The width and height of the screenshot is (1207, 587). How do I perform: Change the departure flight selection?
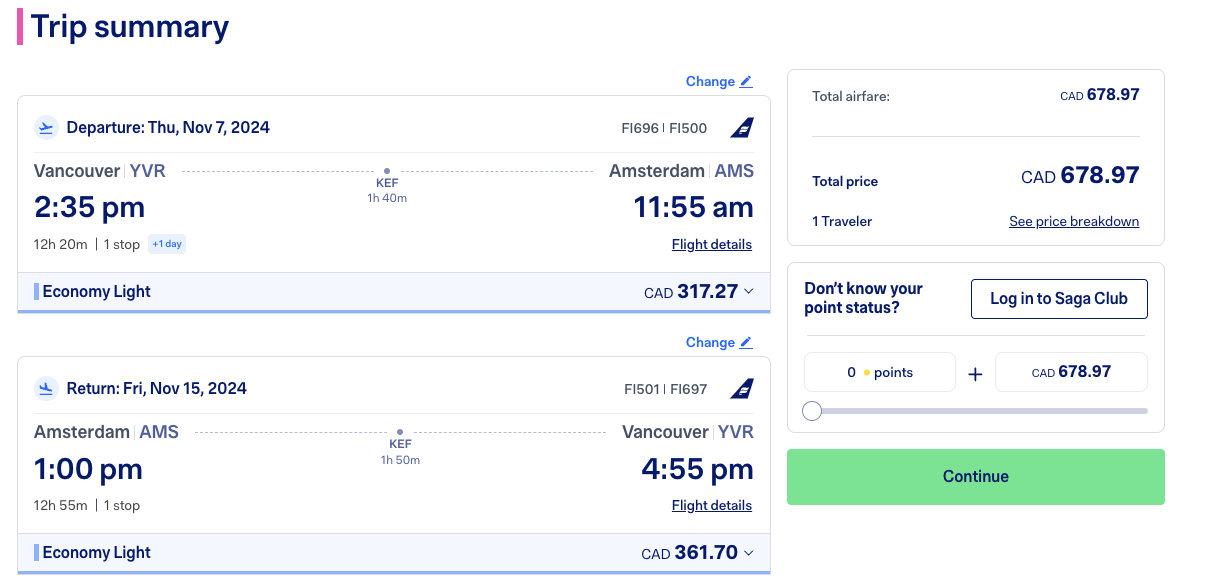tap(710, 82)
